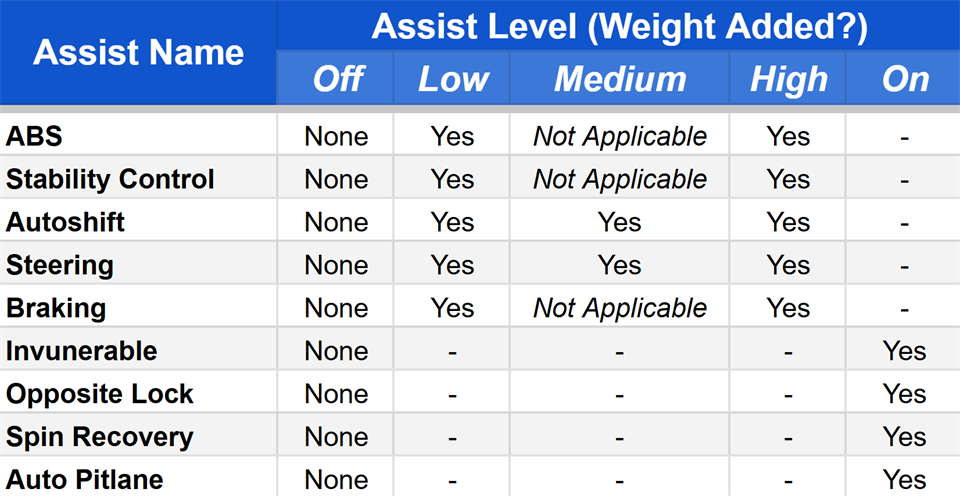
Task: Click the On column header
Action: click(903, 78)
